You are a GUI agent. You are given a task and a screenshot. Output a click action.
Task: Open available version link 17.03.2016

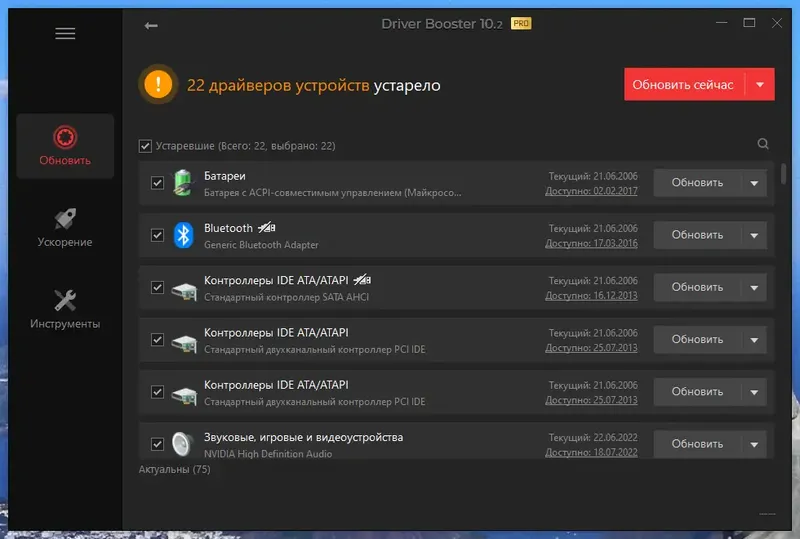(591, 243)
